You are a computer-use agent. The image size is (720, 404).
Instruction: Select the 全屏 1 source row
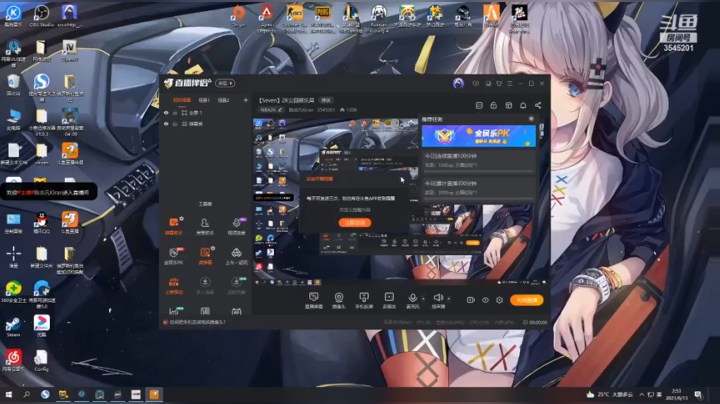[206, 112]
